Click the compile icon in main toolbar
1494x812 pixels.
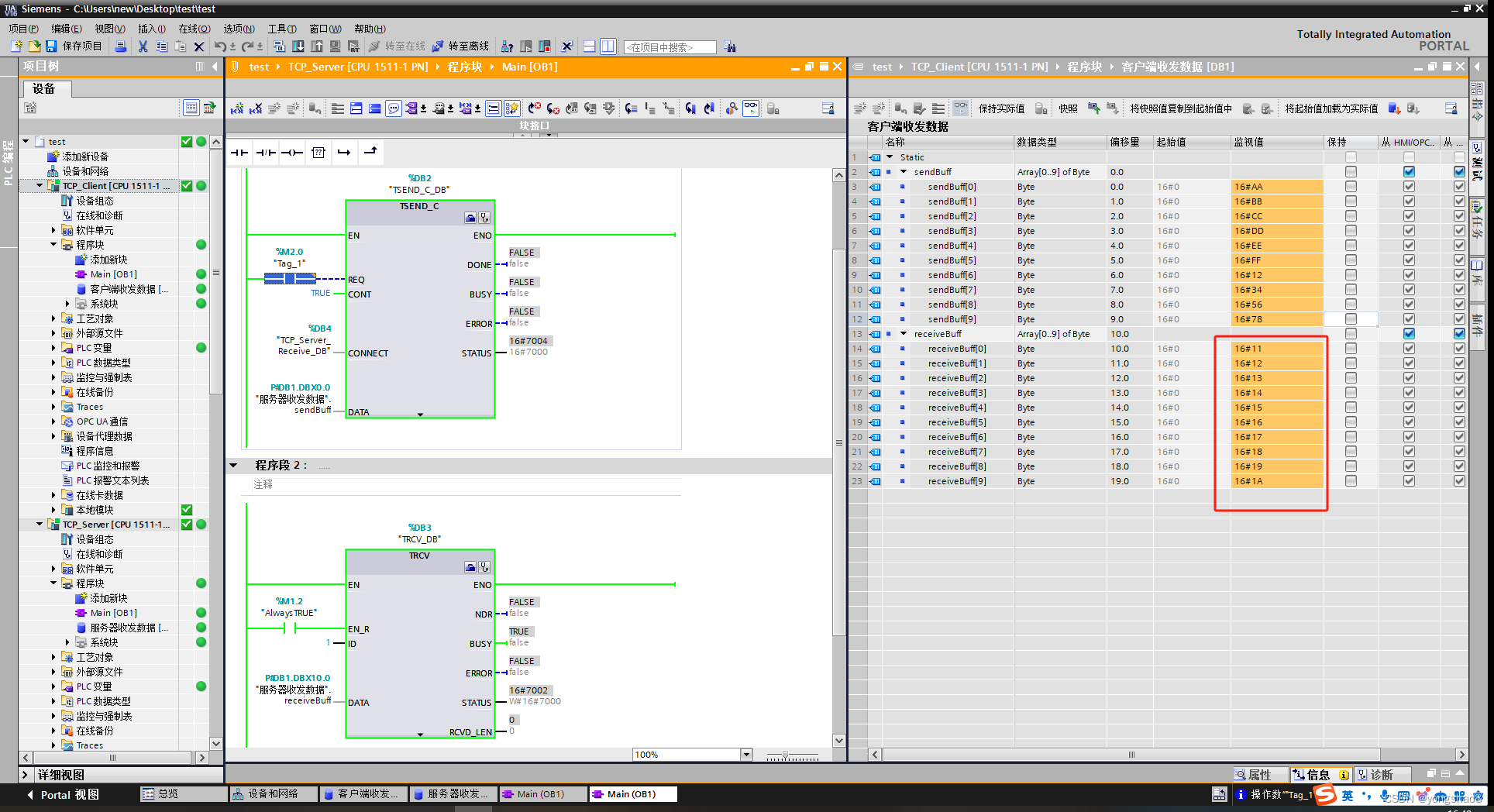coord(280,46)
